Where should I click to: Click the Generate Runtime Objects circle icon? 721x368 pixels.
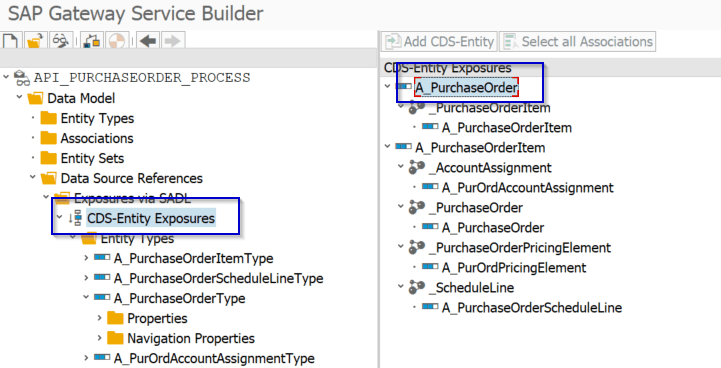pos(116,41)
